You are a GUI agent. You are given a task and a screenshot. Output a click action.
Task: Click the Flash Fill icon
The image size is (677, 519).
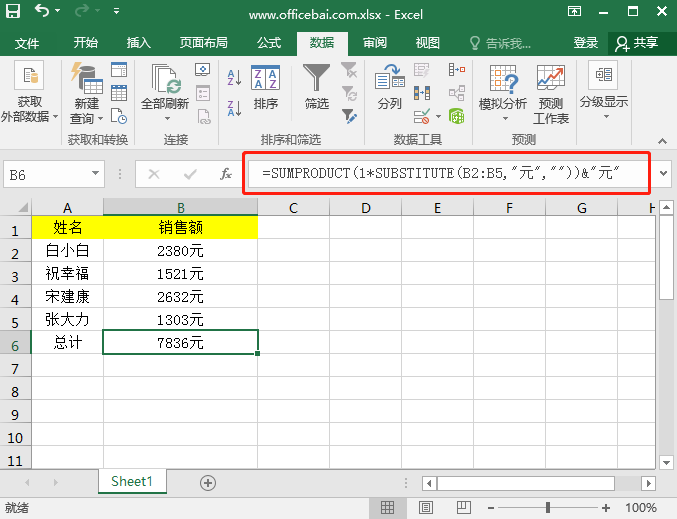coord(422,70)
